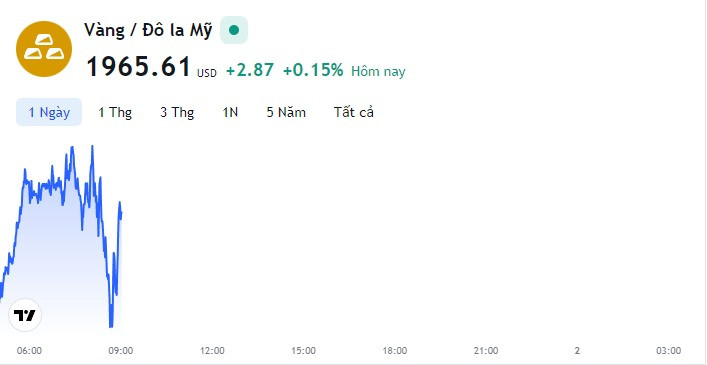Click the +2.87 price change
The width and height of the screenshot is (707, 365).
[x=250, y=70]
